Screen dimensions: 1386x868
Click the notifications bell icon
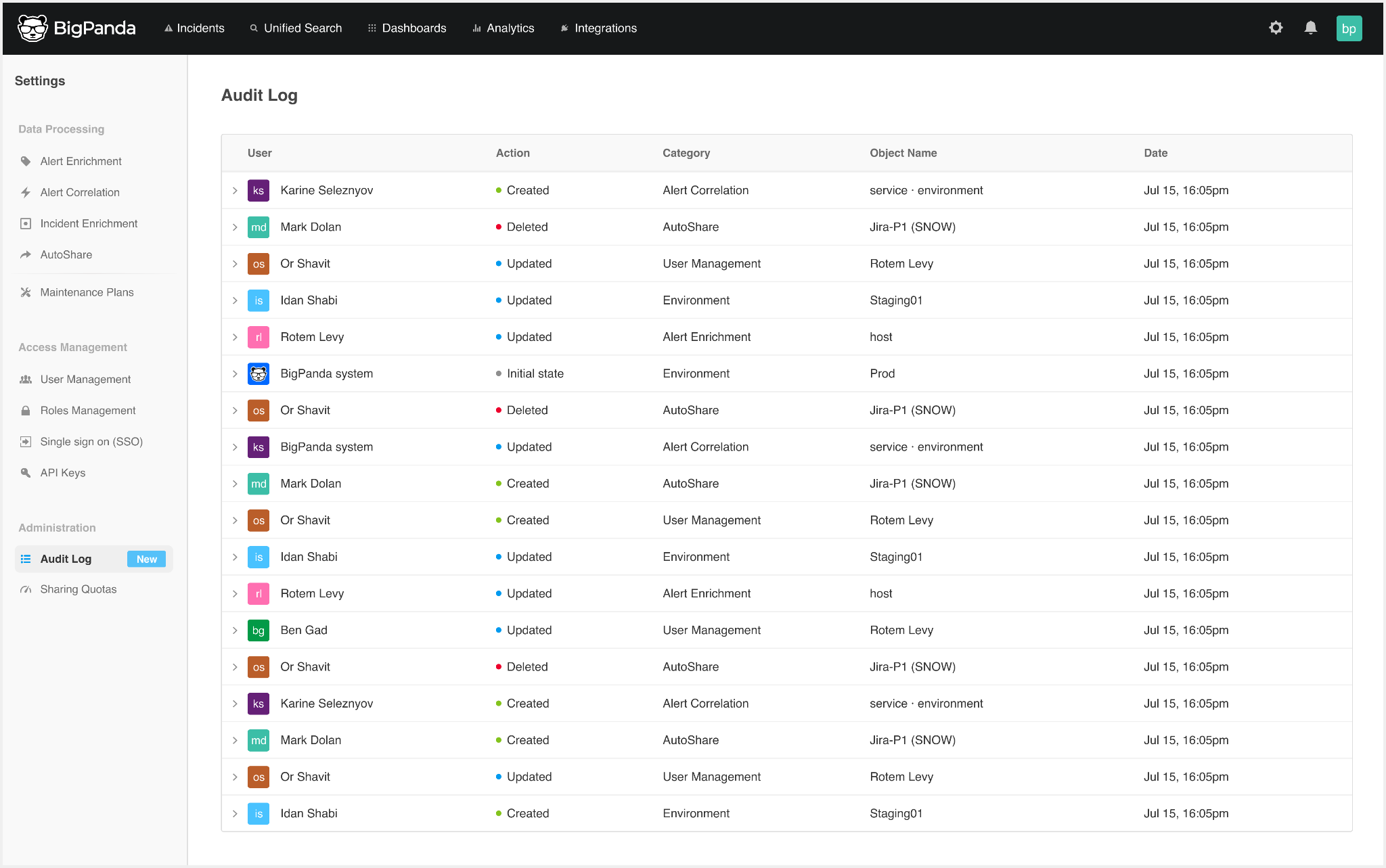(1311, 28)
